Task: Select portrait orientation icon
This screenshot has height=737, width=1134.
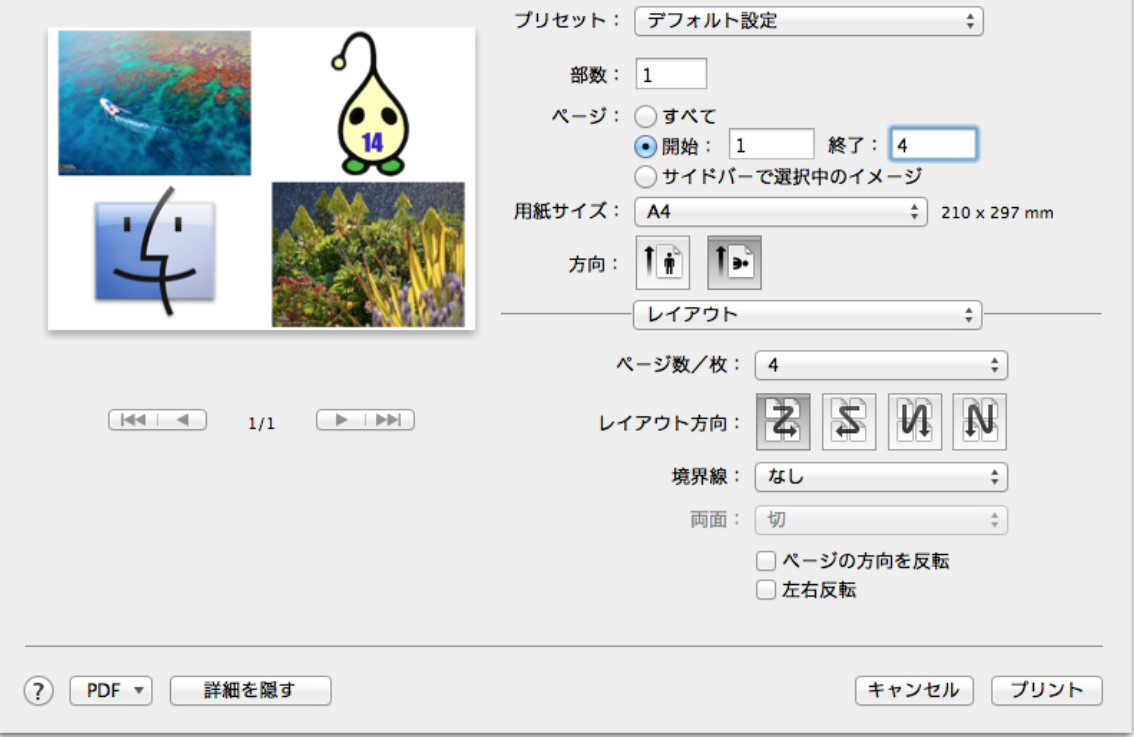Action: [662, 262]
